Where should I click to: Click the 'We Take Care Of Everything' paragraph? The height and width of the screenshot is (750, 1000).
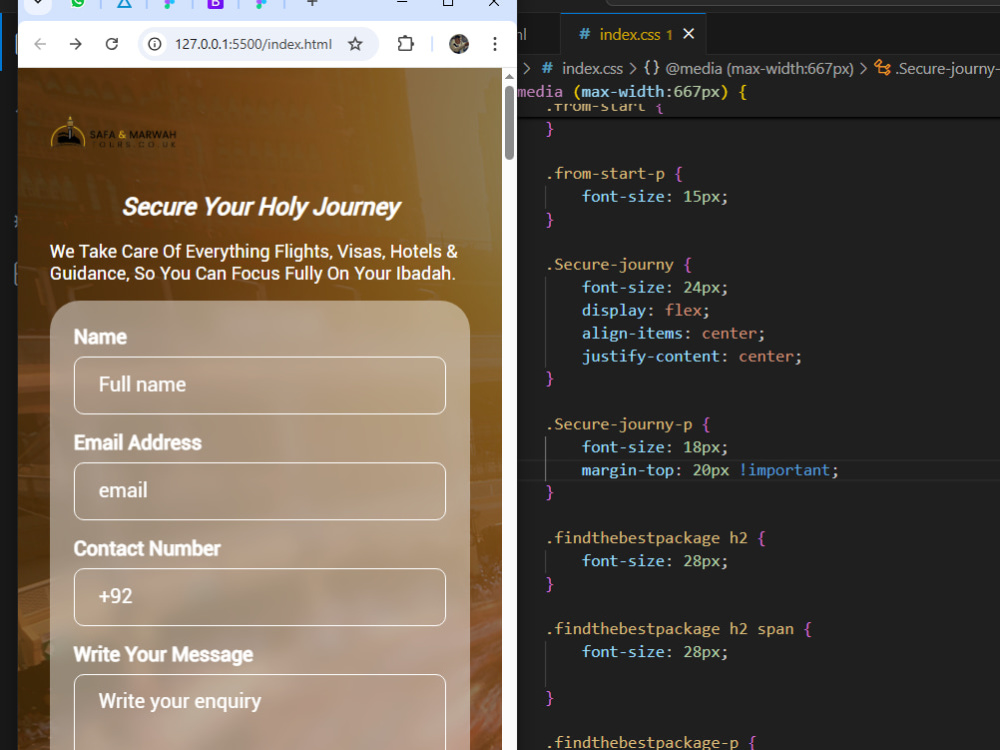tap(254, 262)
